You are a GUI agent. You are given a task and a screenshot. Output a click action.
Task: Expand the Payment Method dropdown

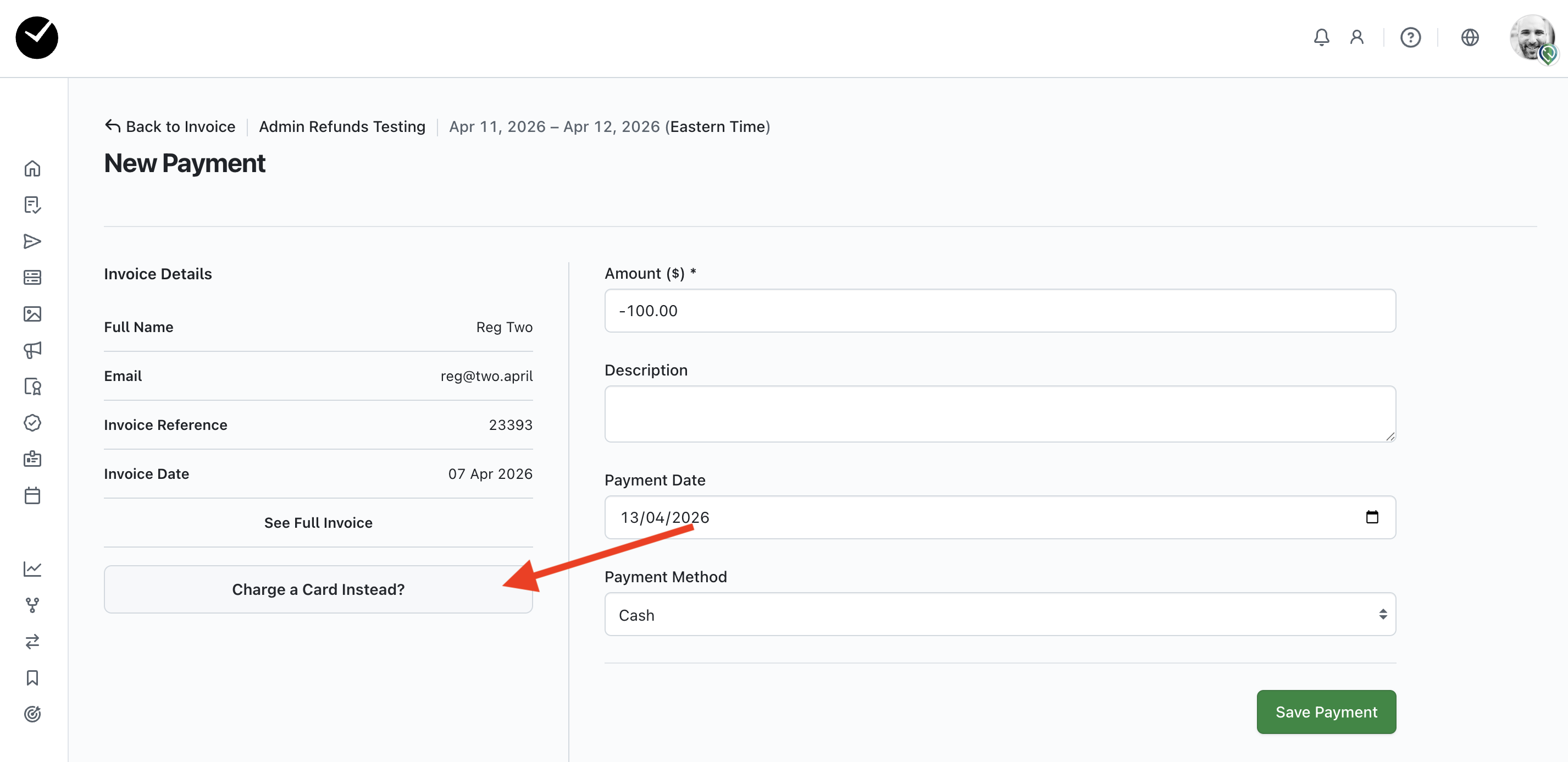pos(1000,615)
